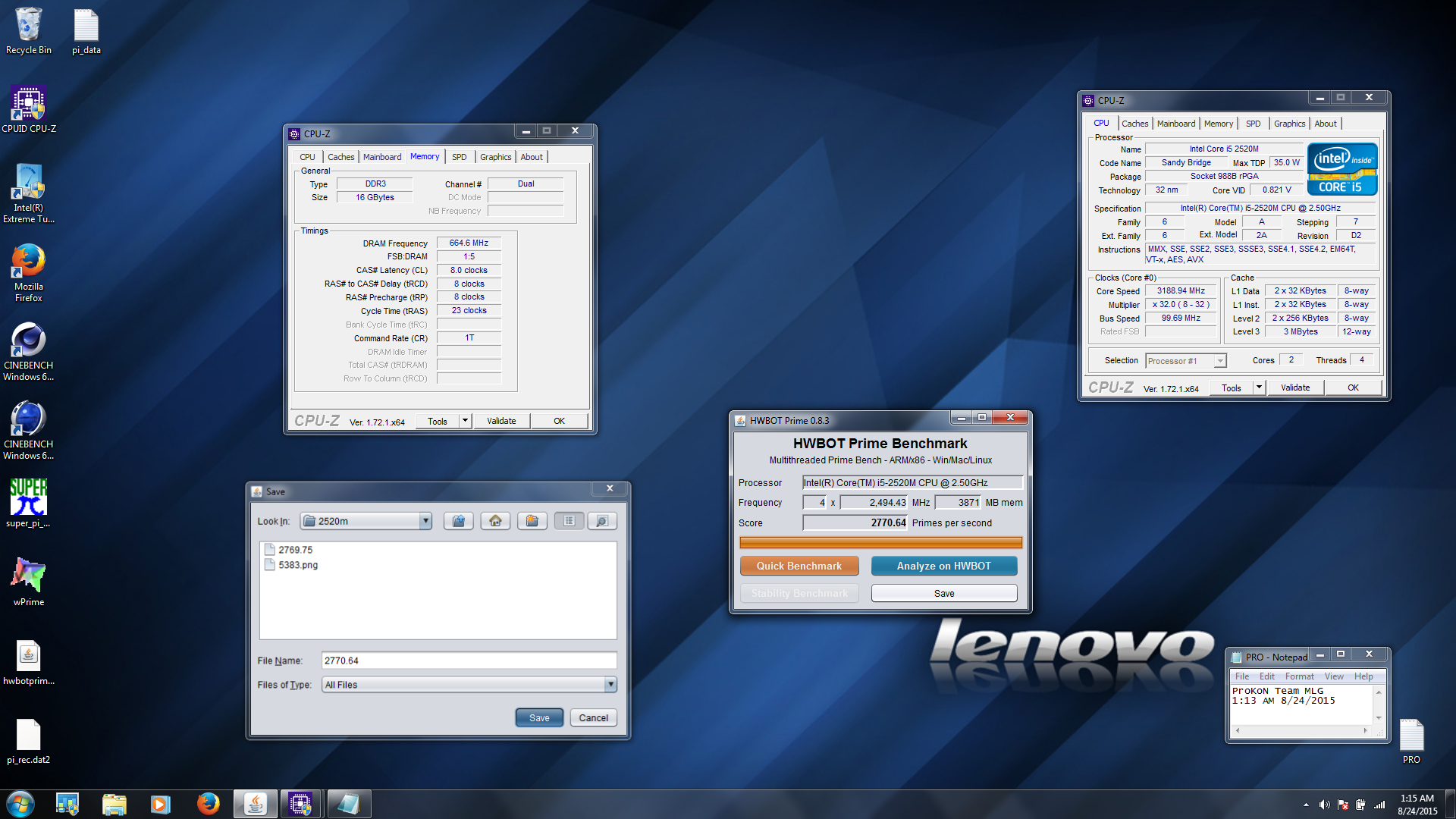The height and width of the screenshot is (819, 1456).
Task: Create new folder in Save dialog
Action: (532, 521)
